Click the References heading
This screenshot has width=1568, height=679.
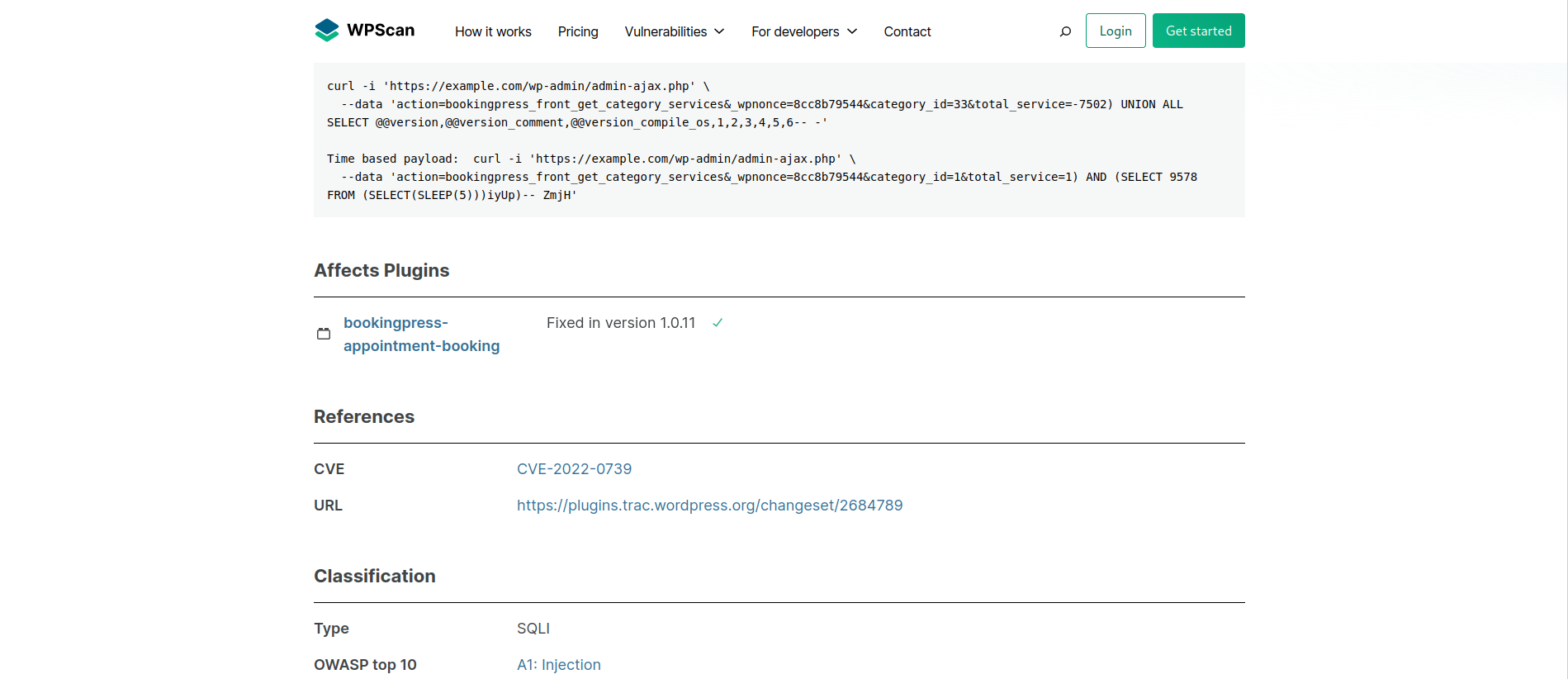pos(364,417)
